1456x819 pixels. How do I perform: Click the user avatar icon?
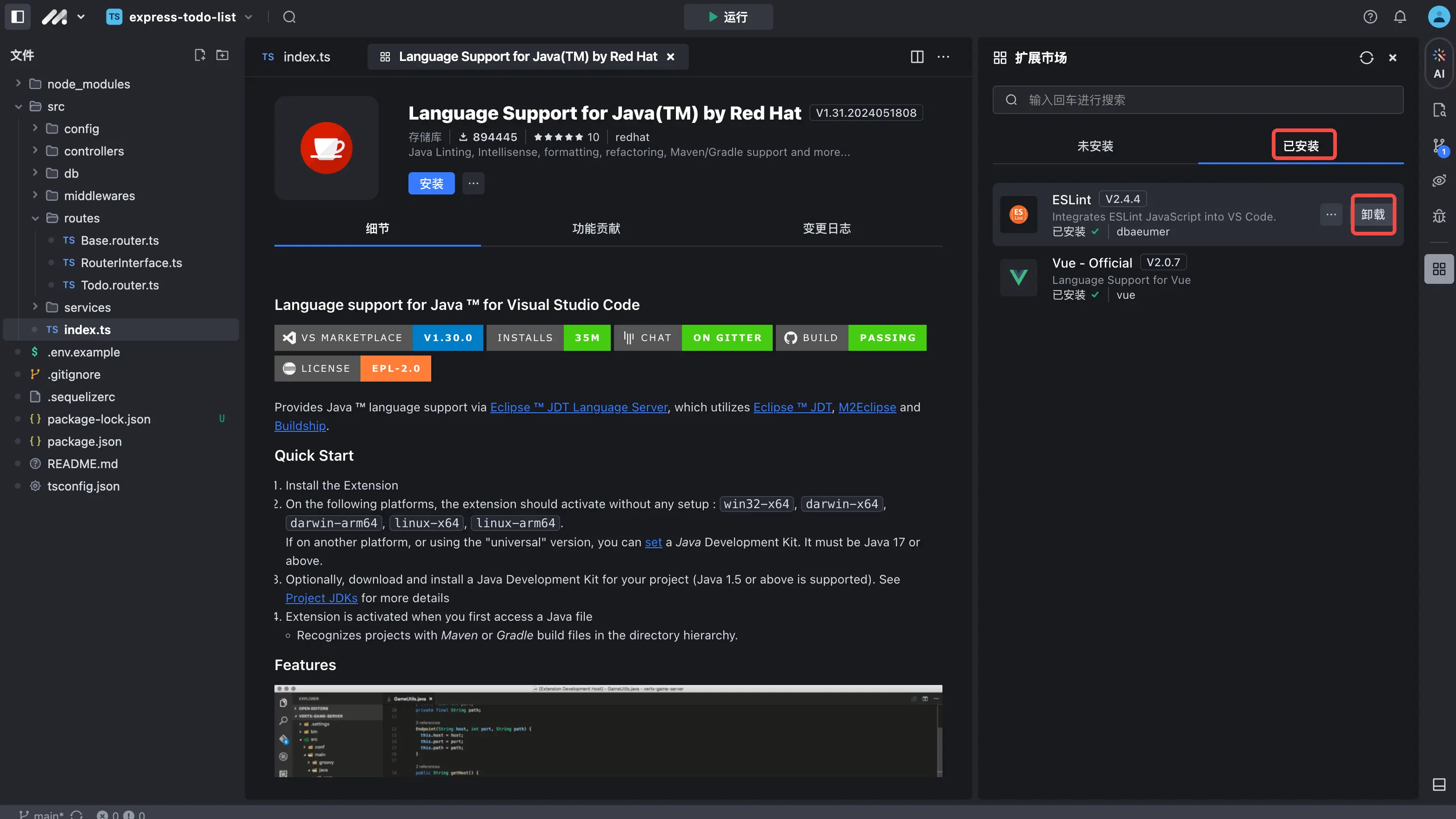click(x=1438, y=17)
